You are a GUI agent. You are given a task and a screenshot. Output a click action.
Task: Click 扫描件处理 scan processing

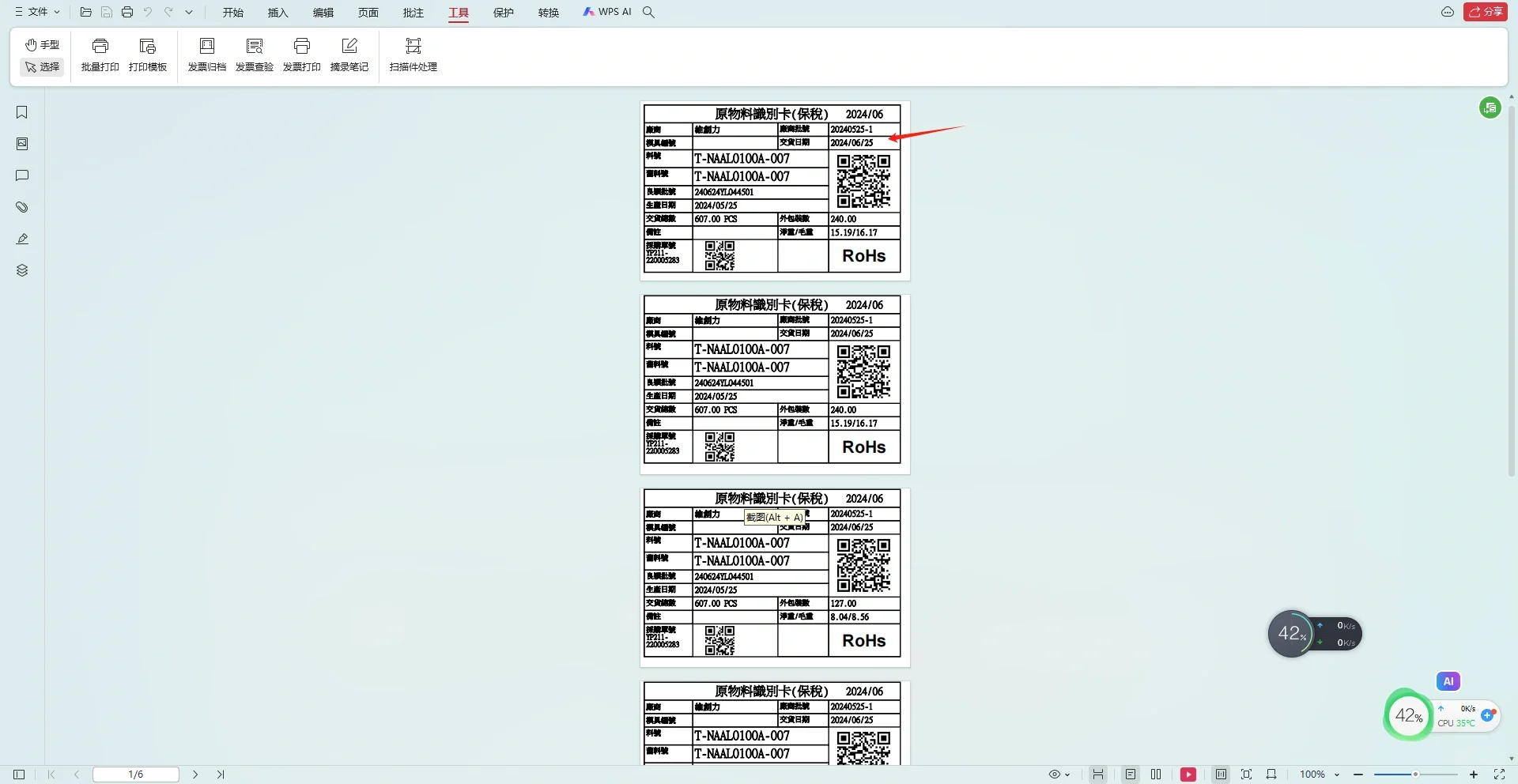413,55
